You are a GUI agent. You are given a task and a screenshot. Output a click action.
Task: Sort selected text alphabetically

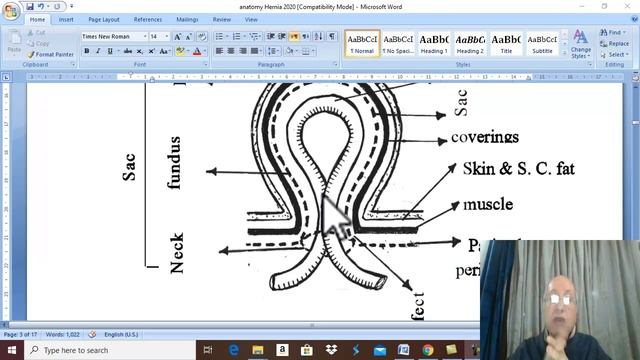click(x=318, y=37)
